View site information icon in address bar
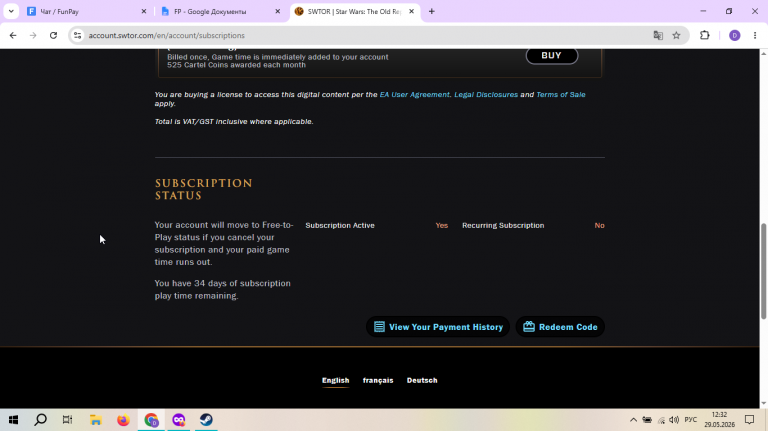The height and width of the screenshot is (431, 768). 77,35
